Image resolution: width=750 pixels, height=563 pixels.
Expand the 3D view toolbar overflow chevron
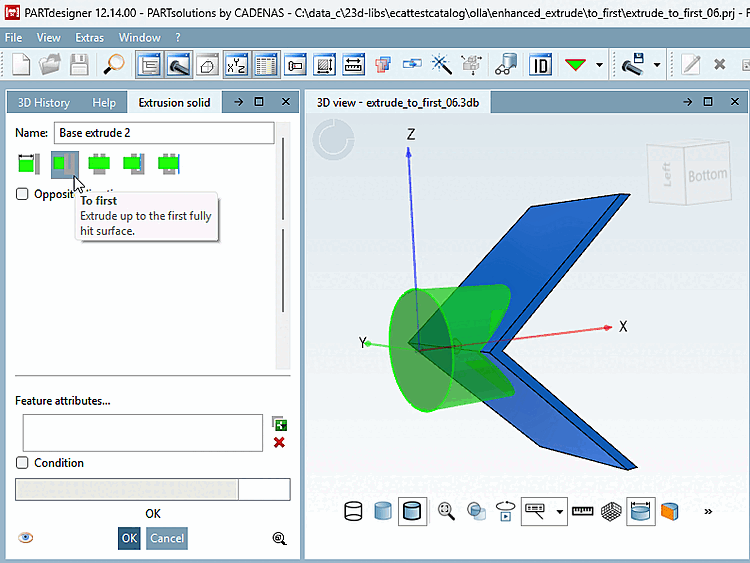tap(708, 511)
